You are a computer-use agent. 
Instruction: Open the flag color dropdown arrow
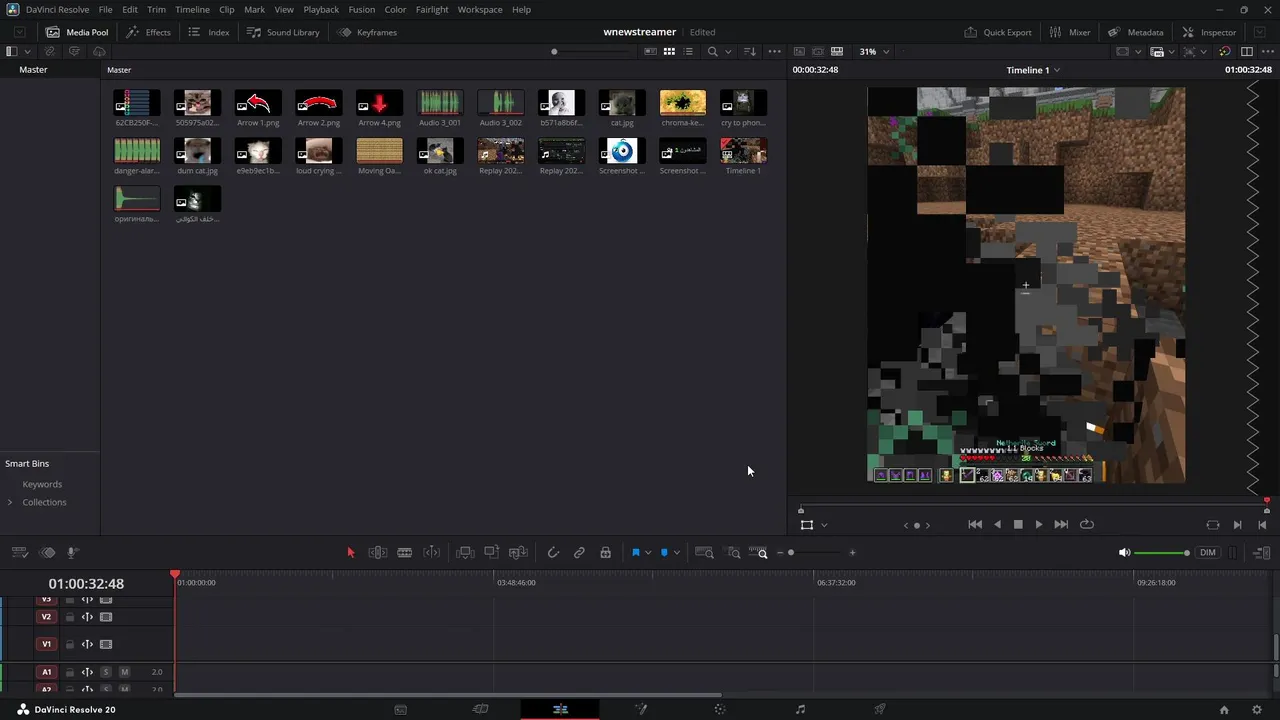tap(648, 553)
